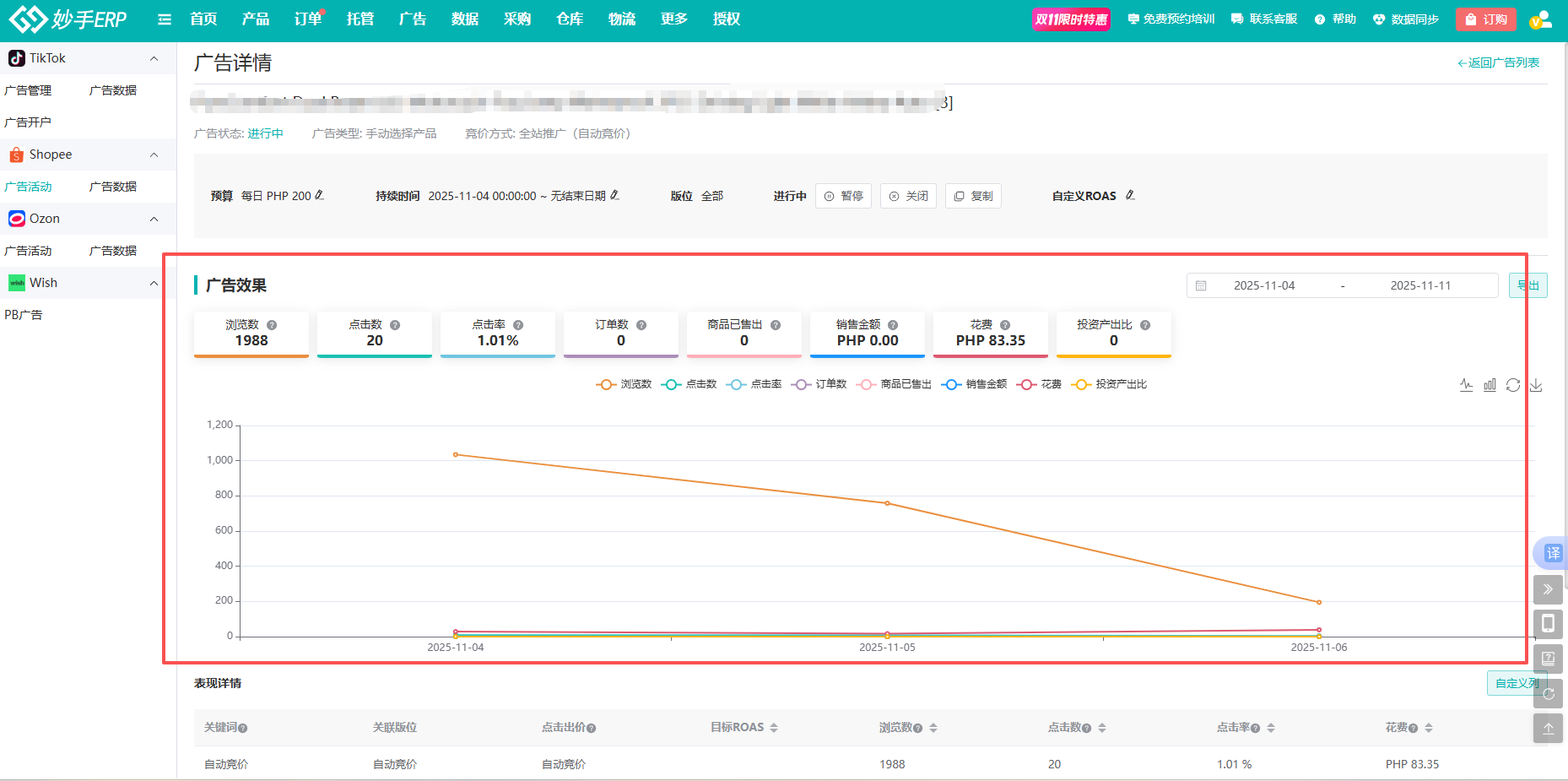This screenshot has height=781, width=1568.
Task: Open the start date 2025-11-04 field
Action: [1263, 285]
